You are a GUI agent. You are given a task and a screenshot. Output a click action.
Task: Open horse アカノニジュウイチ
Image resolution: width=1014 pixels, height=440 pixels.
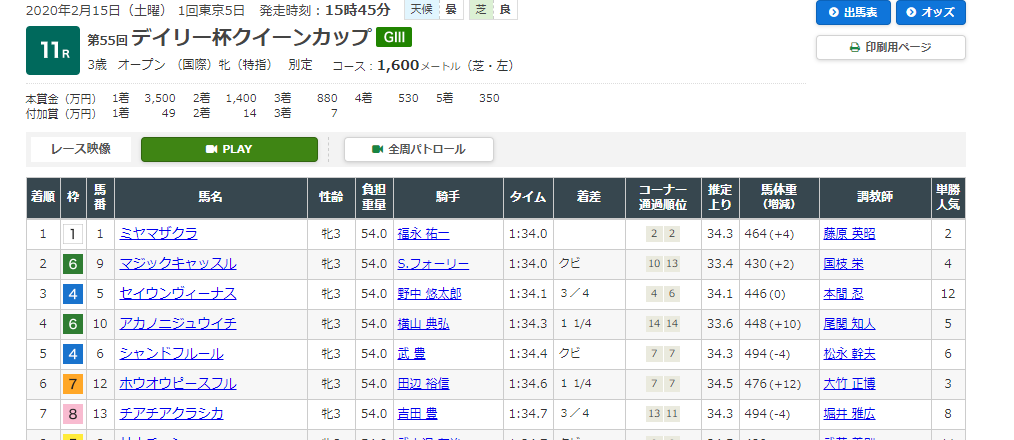coord(178,324)
